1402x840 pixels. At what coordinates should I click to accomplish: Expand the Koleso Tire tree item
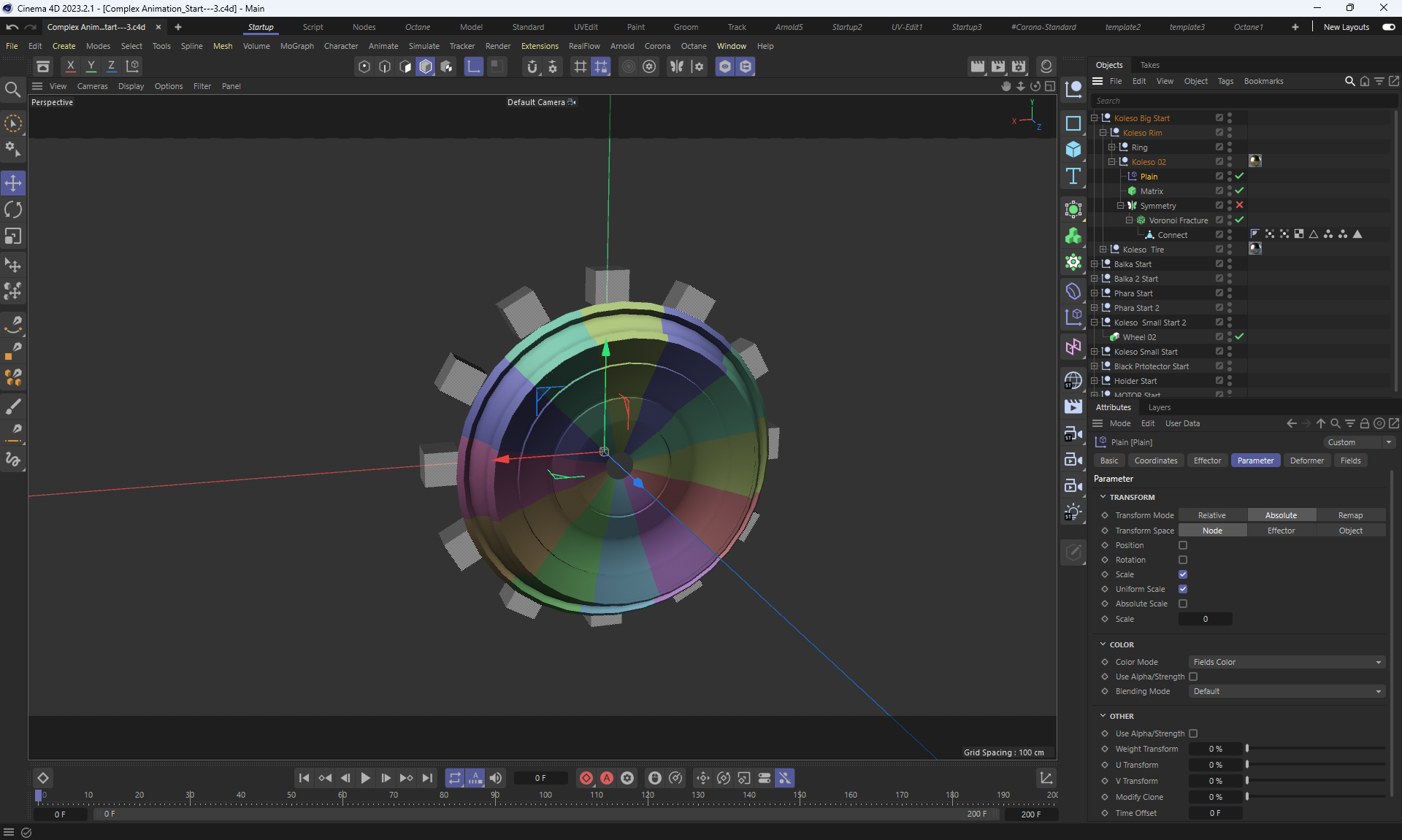pyautogui.click(x=1103, y=250)
